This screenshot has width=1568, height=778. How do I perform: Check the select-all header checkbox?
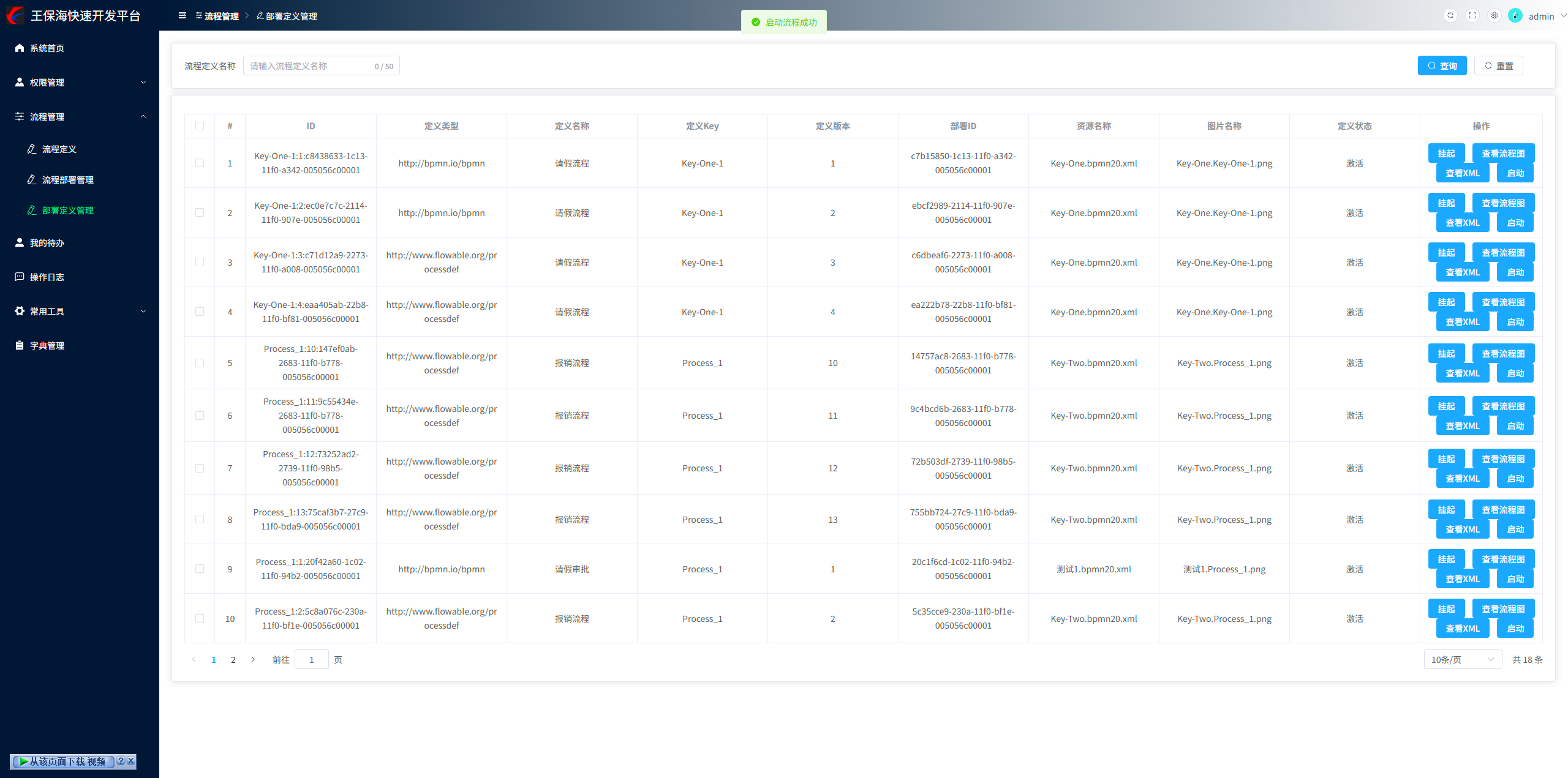click(200, 126)
